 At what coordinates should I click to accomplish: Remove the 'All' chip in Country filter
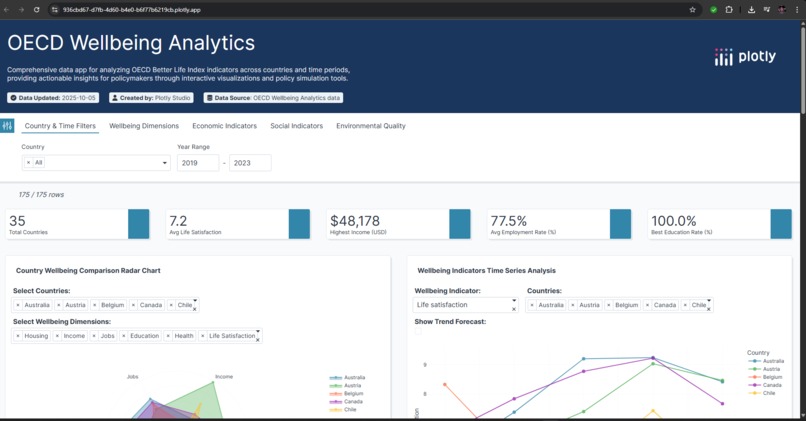28,162
